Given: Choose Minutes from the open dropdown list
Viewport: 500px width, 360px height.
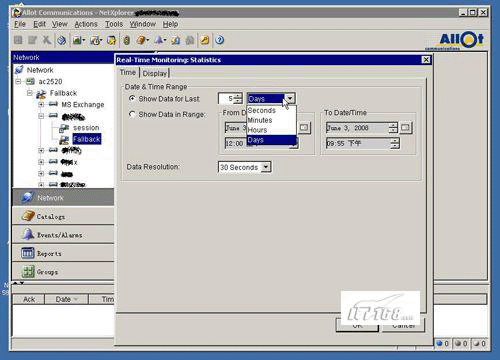Looking at the screenshot, I should [271, 120].
